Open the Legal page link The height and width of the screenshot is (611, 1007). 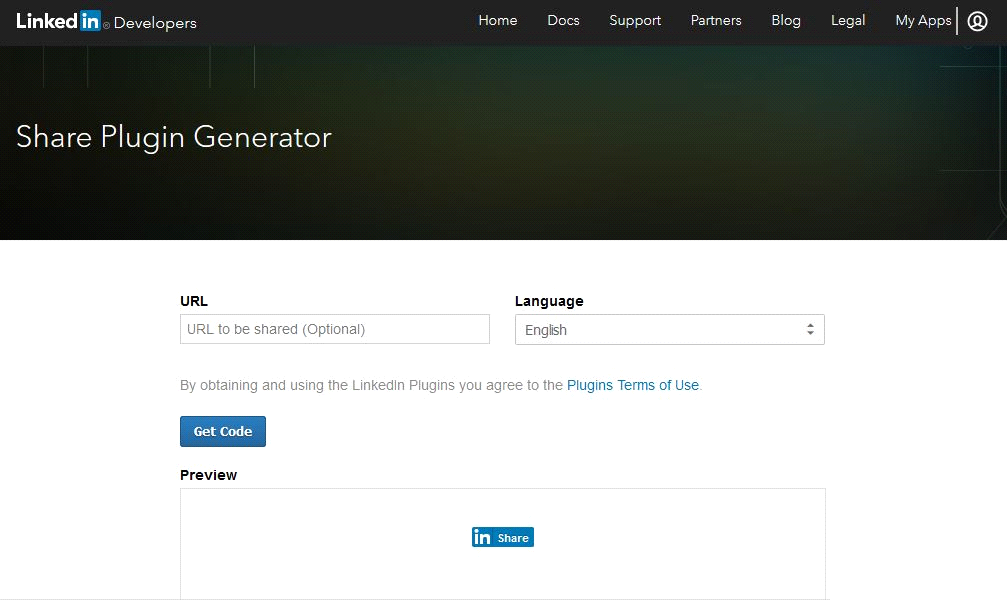click(x=848, y=21)
